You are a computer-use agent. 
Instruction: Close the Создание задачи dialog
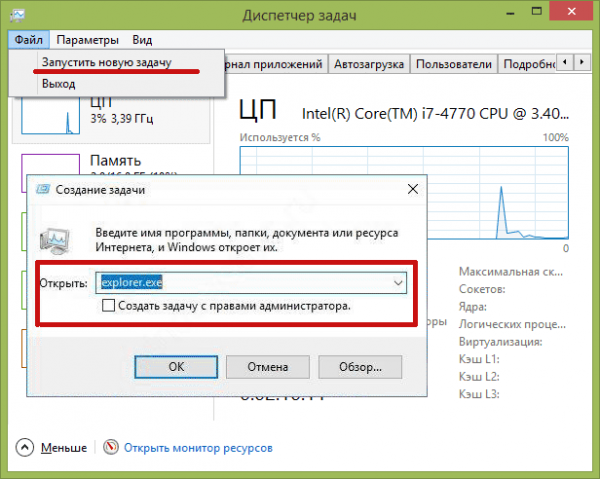(x=413, y=189)
